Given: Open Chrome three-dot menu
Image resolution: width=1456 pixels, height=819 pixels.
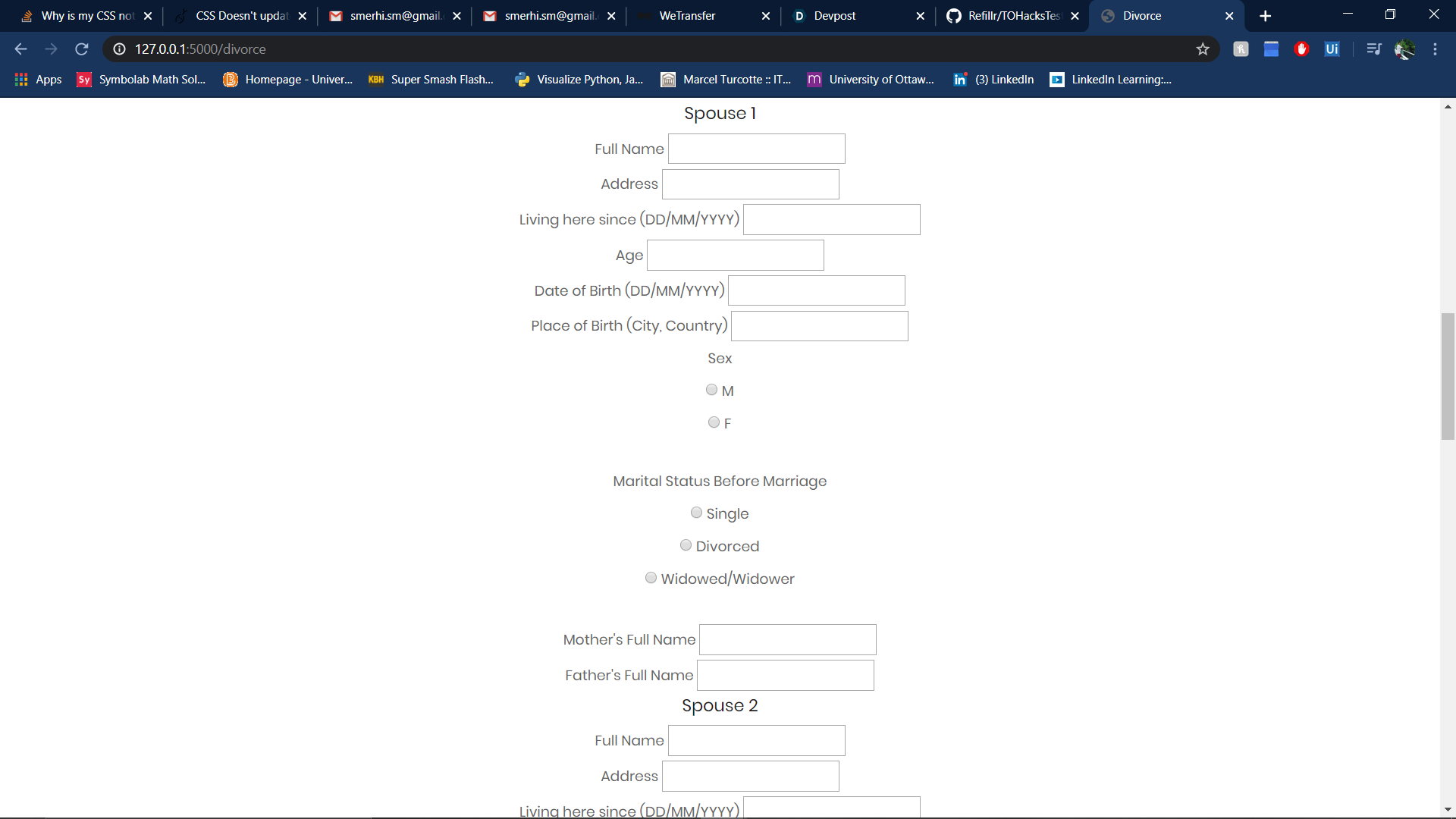Looking at the screenshot, I should [1435, 49].
